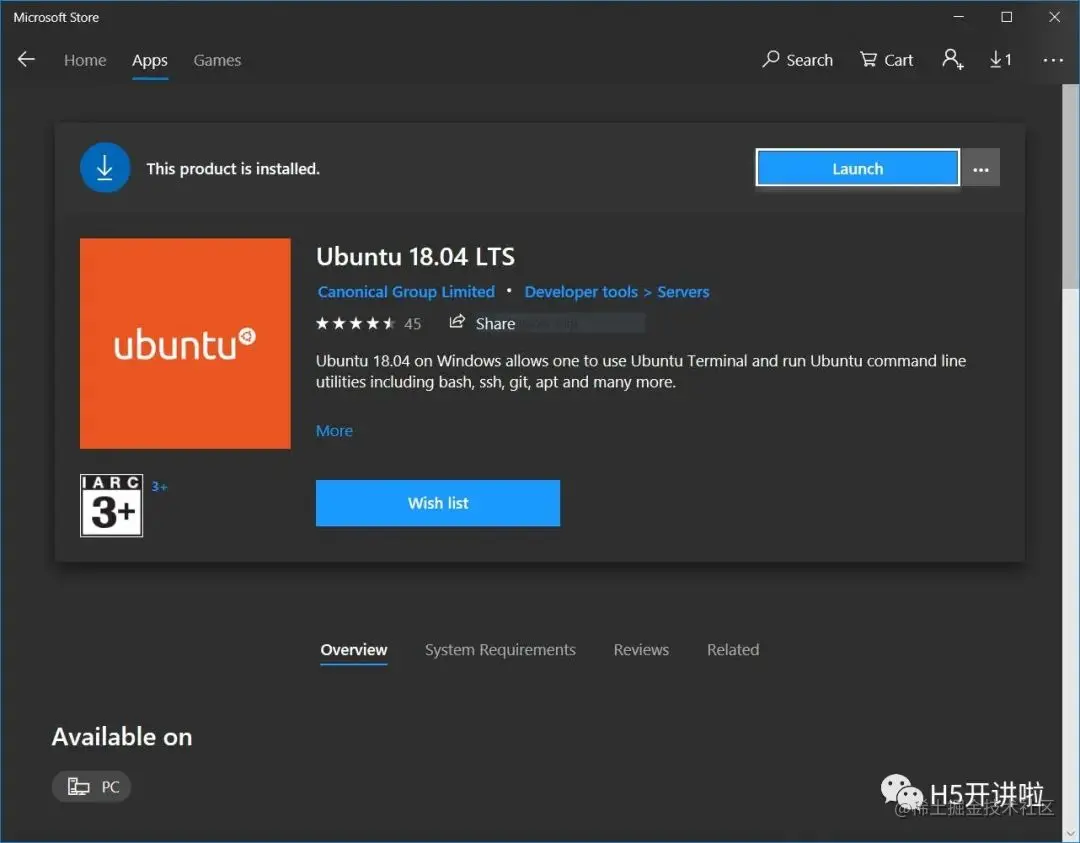This screenshot has width=1080, height=843.
Task: View downloads and updates icon
Action: tap(1000, 60)
